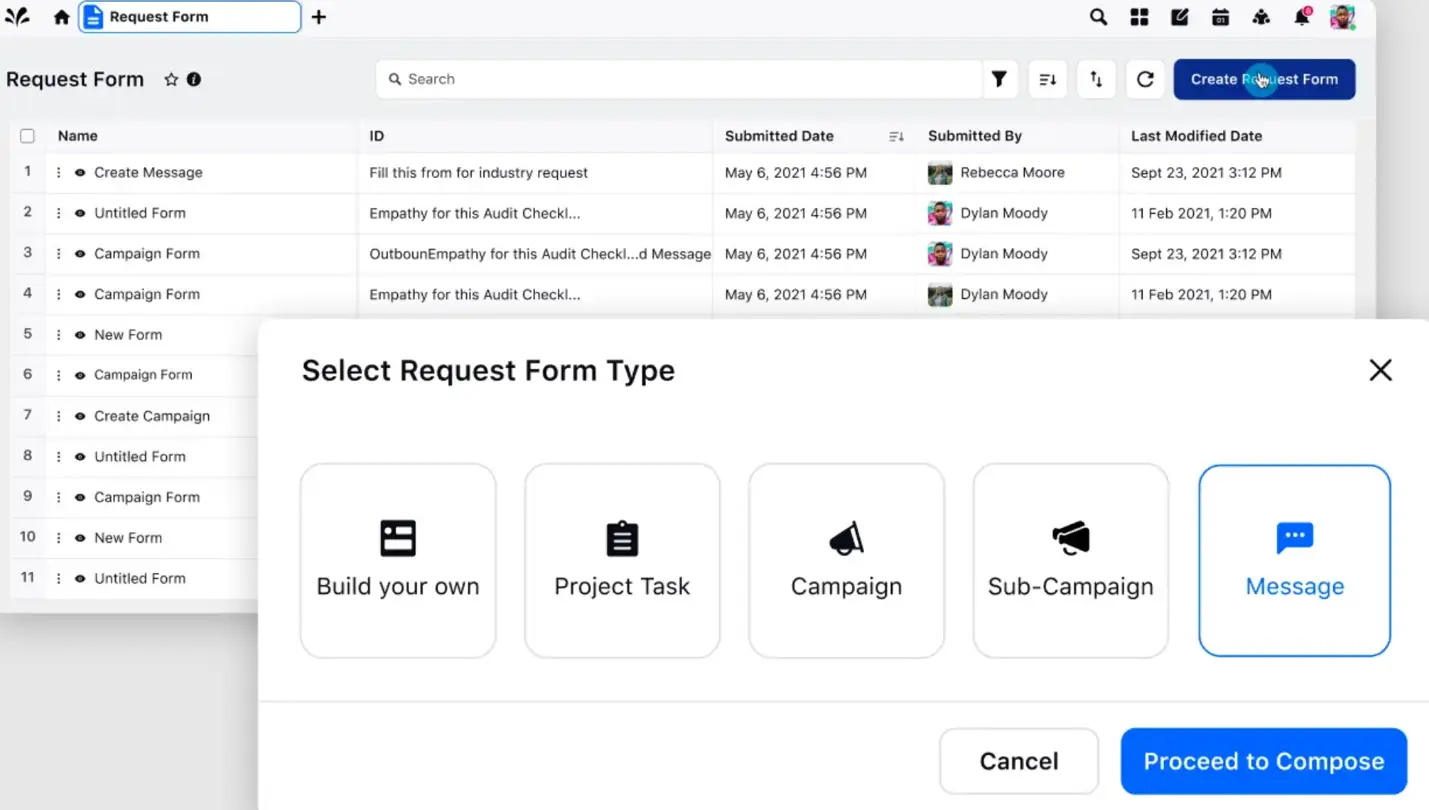Viewport: 1429px width, 810px height.
Task: Click Proceed to Compose button
Action: (x=1264, y=761)
